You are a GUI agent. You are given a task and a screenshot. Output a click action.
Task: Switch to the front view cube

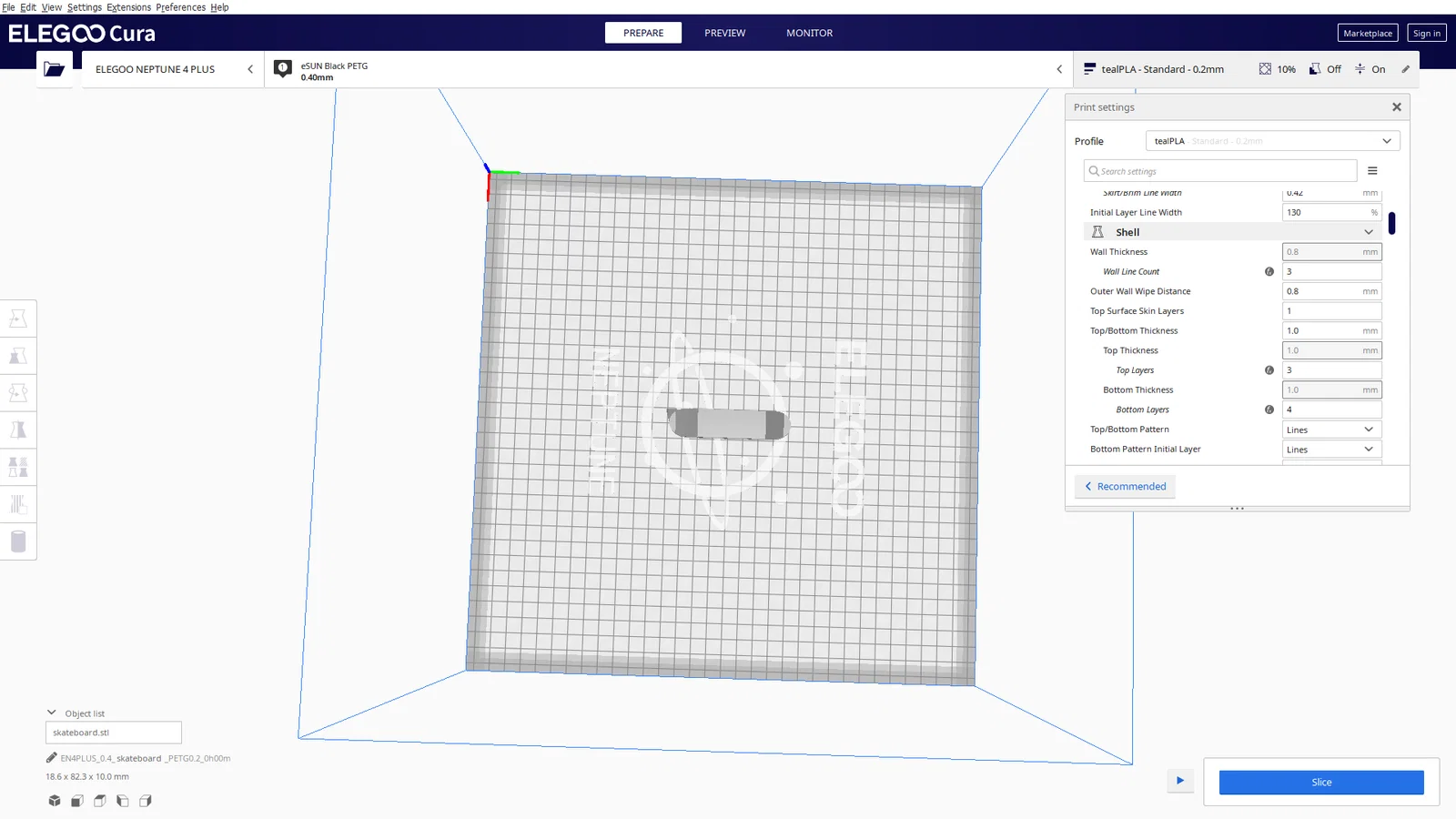[x=77, y=801]
